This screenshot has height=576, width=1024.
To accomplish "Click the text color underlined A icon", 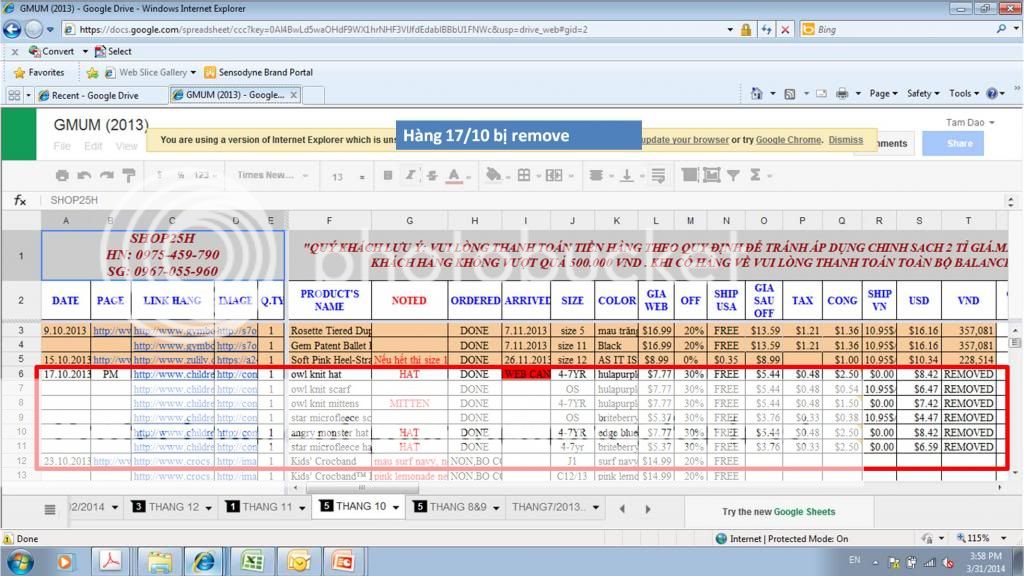I will [x=455, y=175].
